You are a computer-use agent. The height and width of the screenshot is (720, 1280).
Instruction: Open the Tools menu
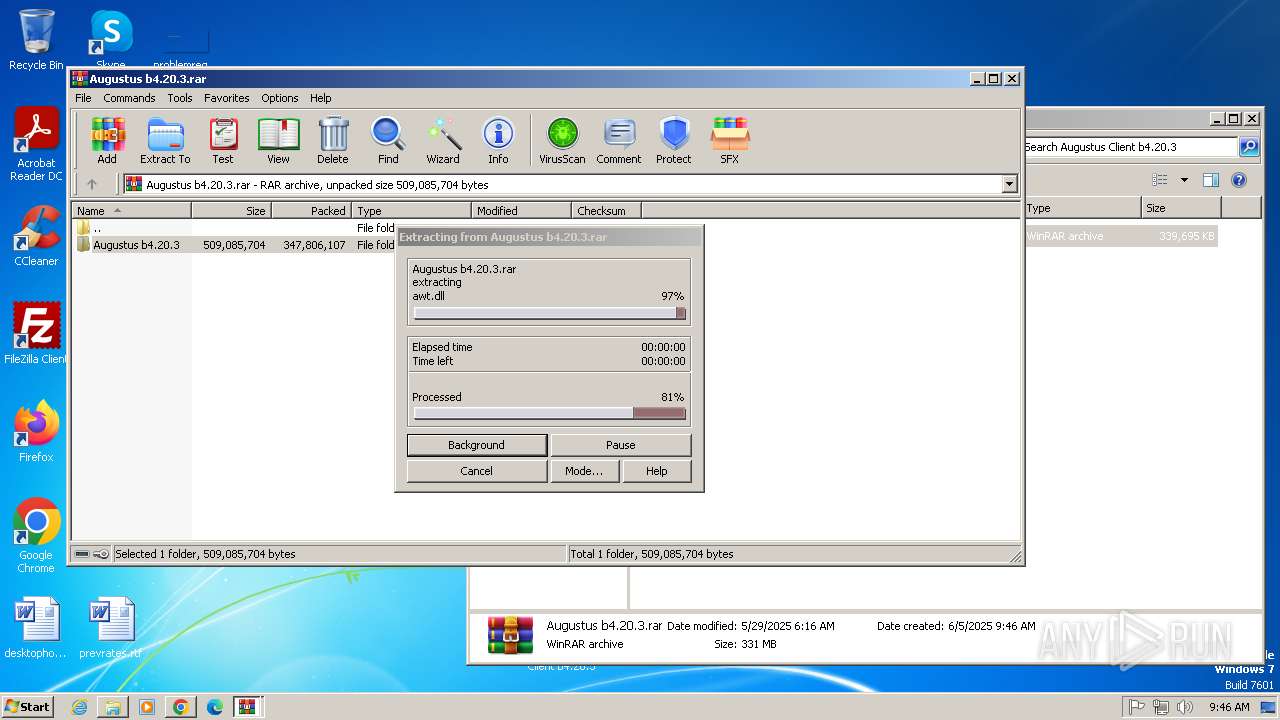[x=180, y=98]
